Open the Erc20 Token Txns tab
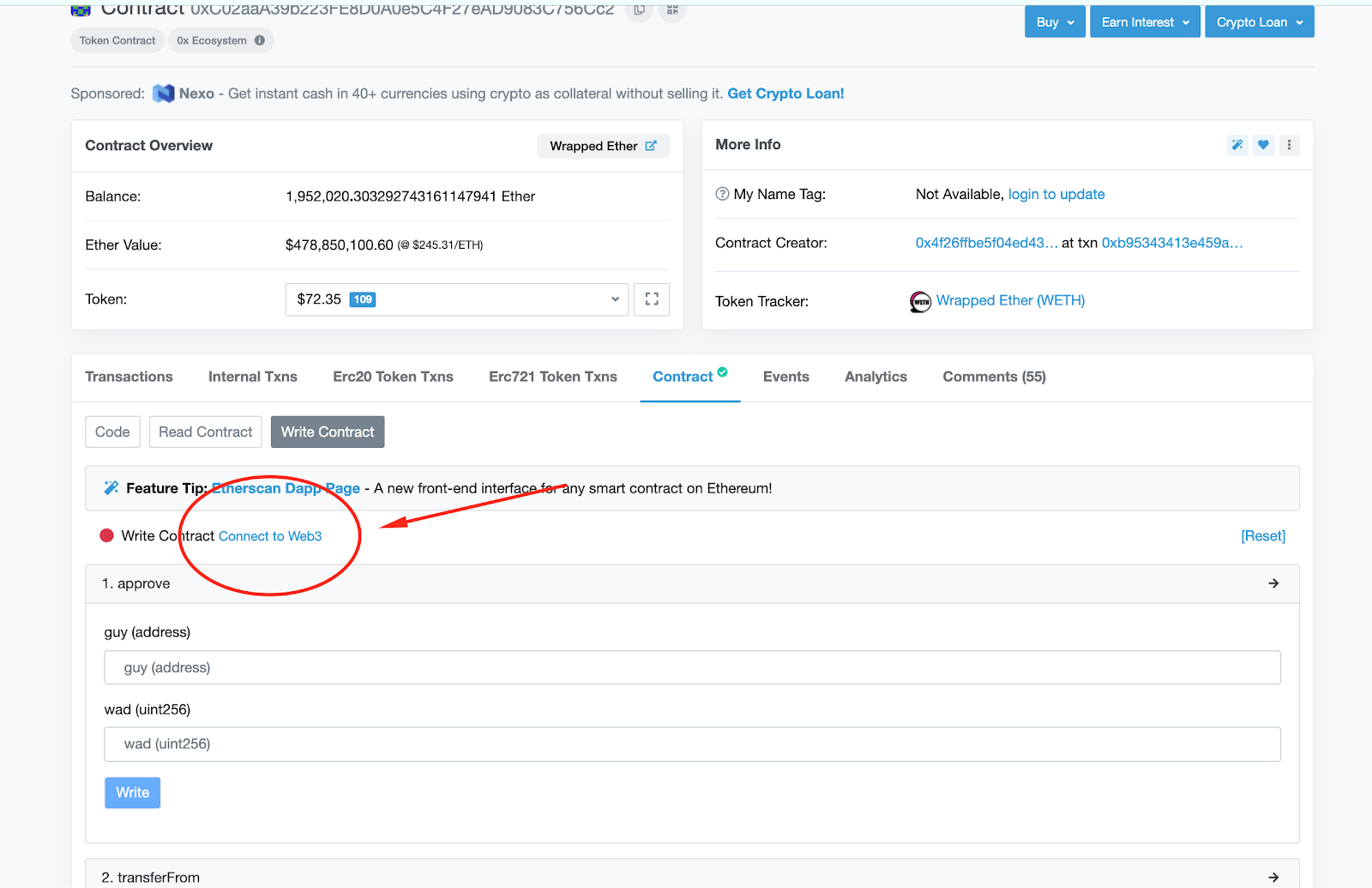Image resolution: width=1372 pixels, height=888 pixels. [x=393, y=377]
